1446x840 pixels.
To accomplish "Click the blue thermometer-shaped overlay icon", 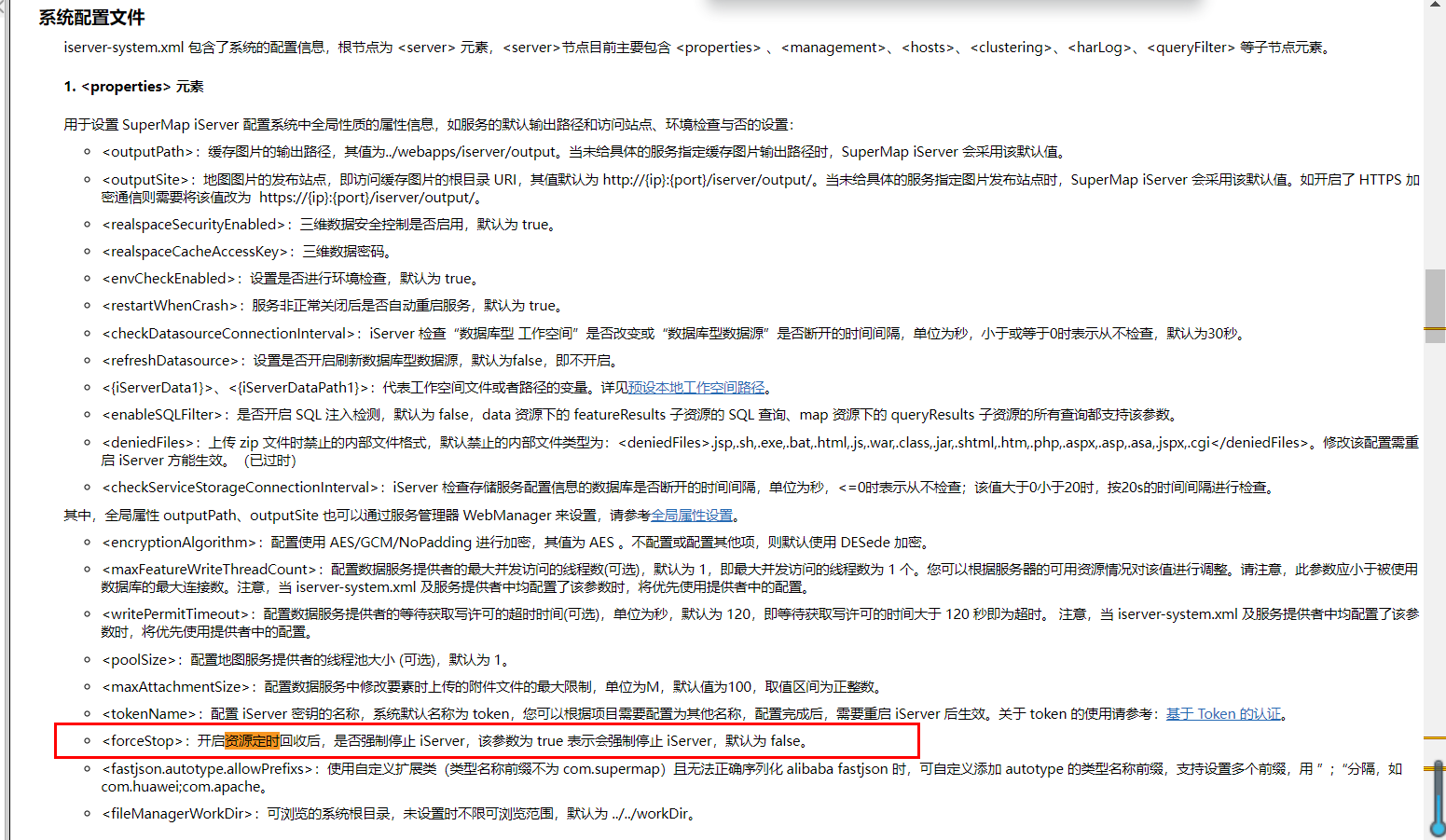I will pos(1438,797).
